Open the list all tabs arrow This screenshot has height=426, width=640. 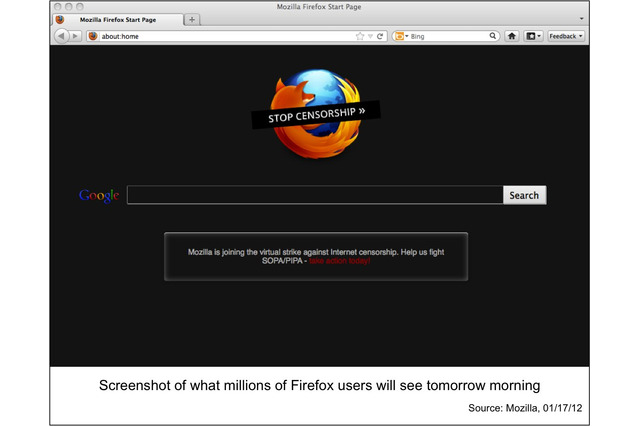point(581,19)
